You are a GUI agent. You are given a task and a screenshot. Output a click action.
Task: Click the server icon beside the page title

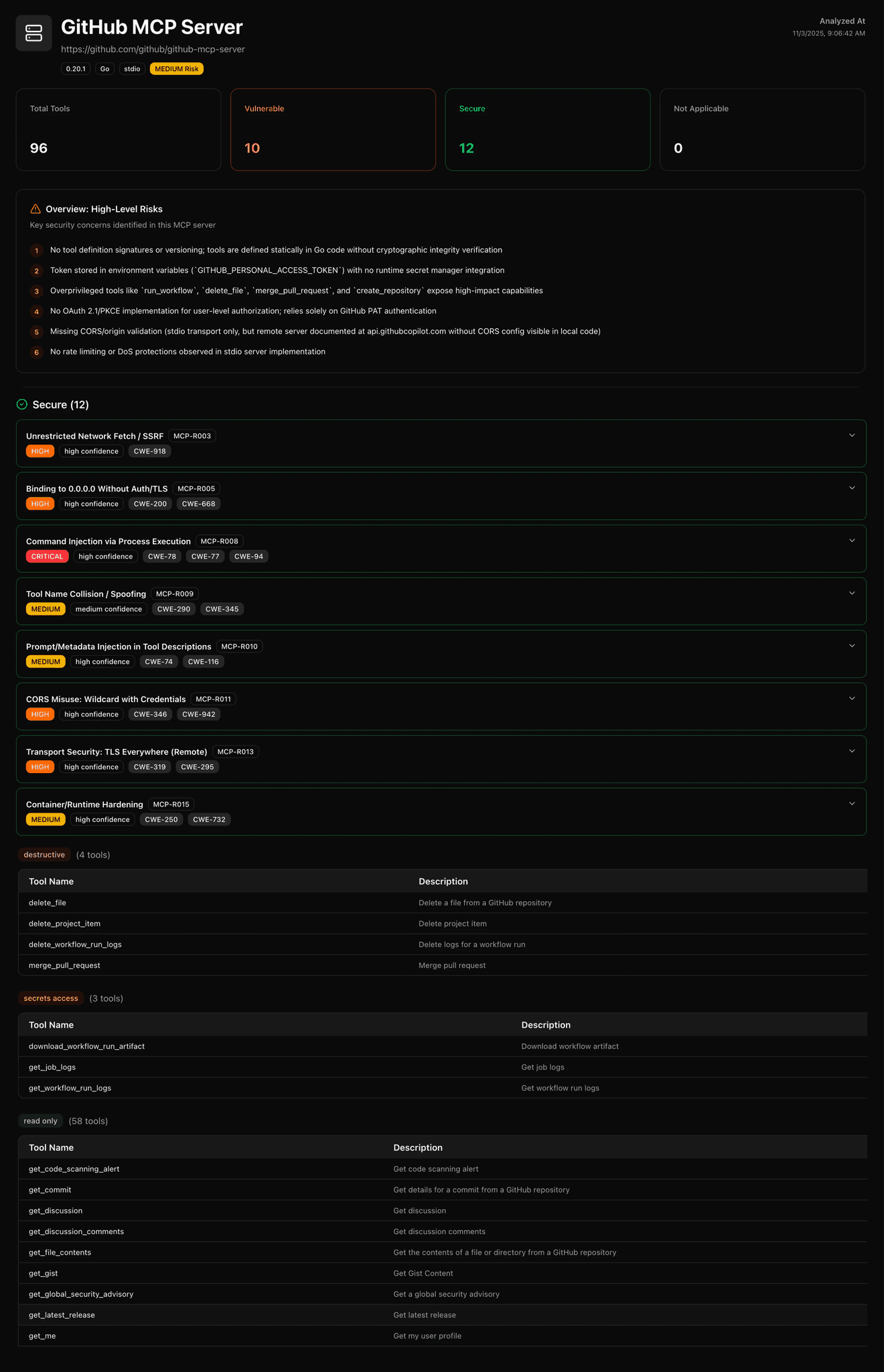point(33,33)
